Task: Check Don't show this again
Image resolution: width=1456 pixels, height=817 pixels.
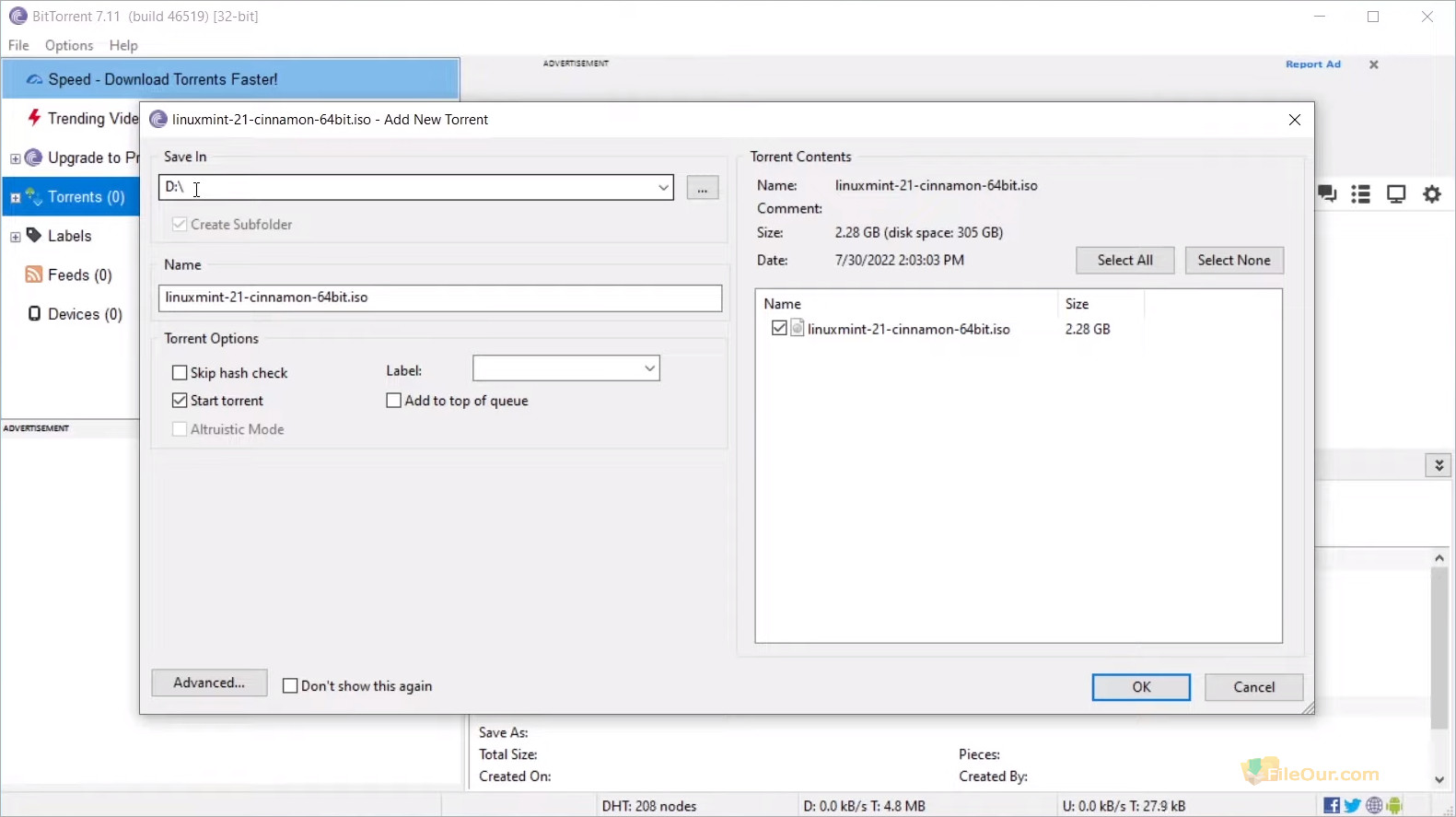Action: click(x=290, y=686)
